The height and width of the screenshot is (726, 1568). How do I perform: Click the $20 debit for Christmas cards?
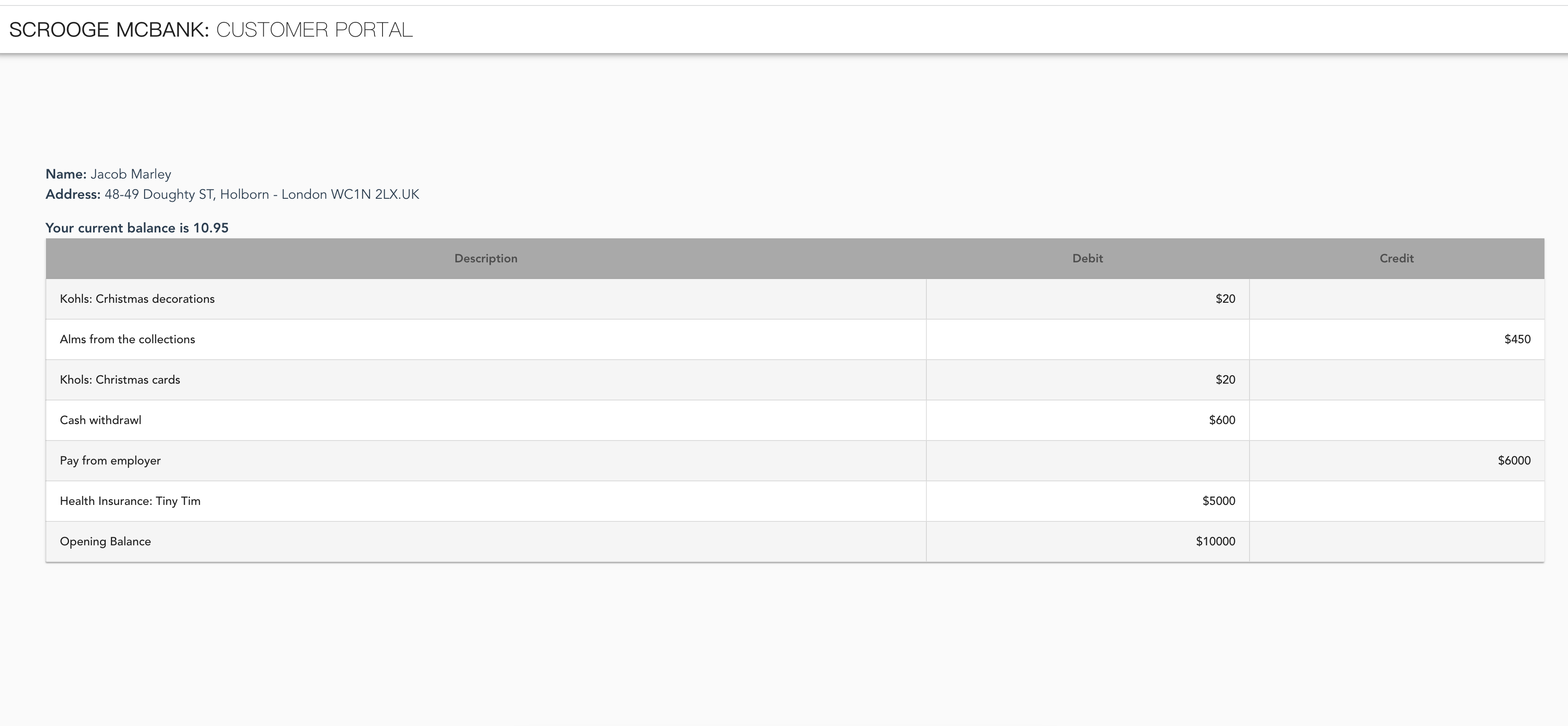coord(1226,380)
